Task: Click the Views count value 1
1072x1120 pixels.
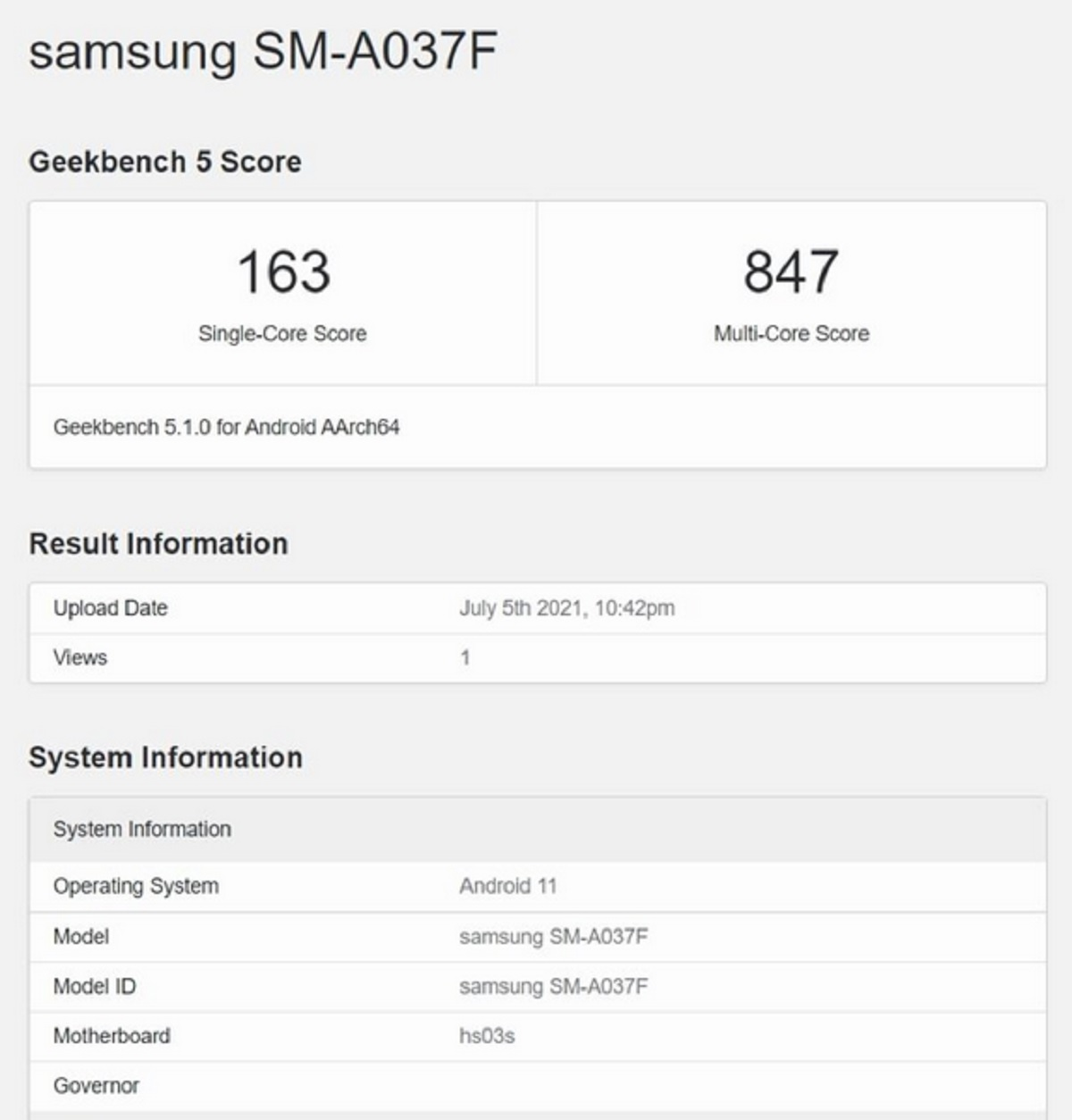Action: point(465,657)
